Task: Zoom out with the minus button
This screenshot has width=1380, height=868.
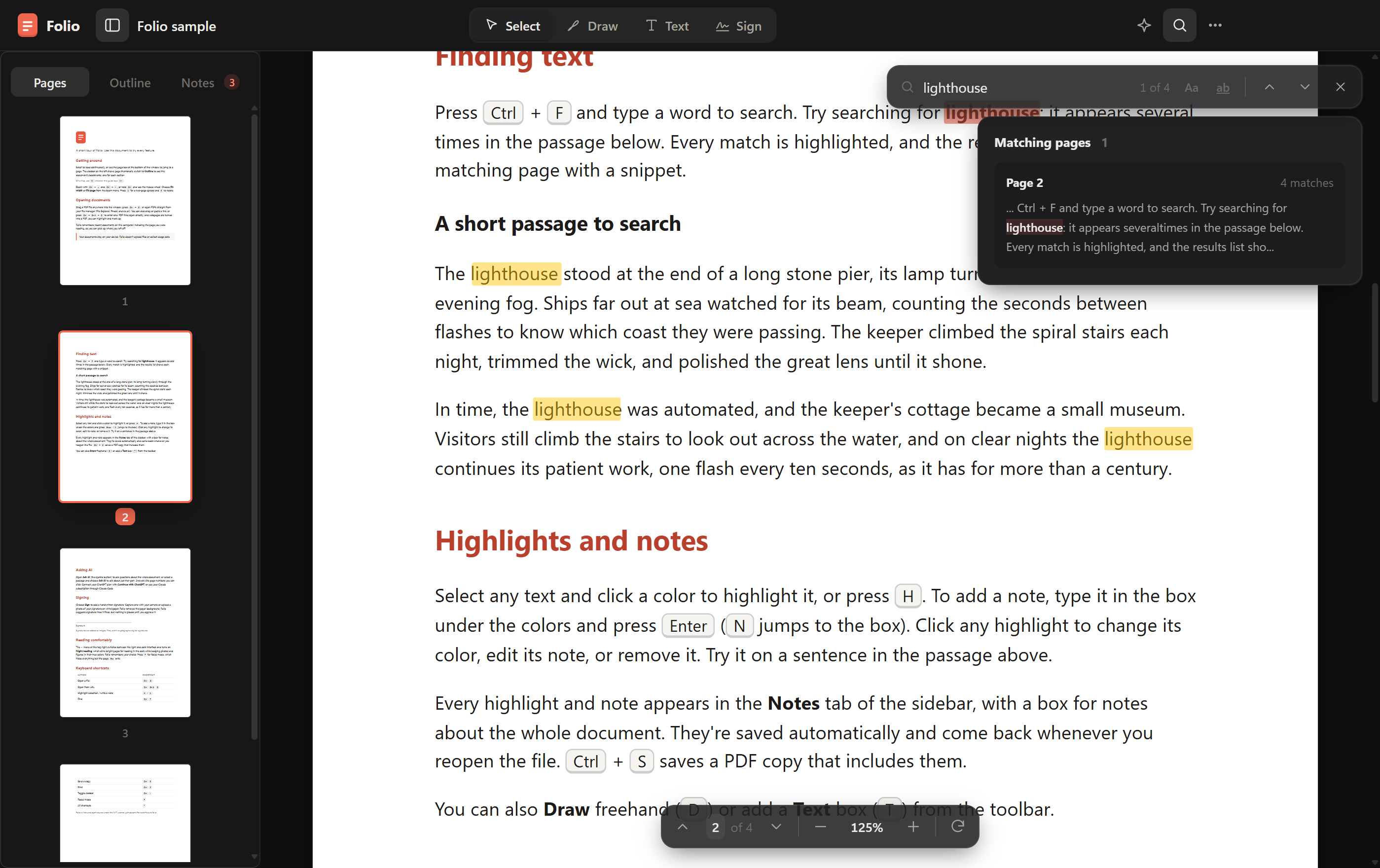Action: (x=820, y=827)
